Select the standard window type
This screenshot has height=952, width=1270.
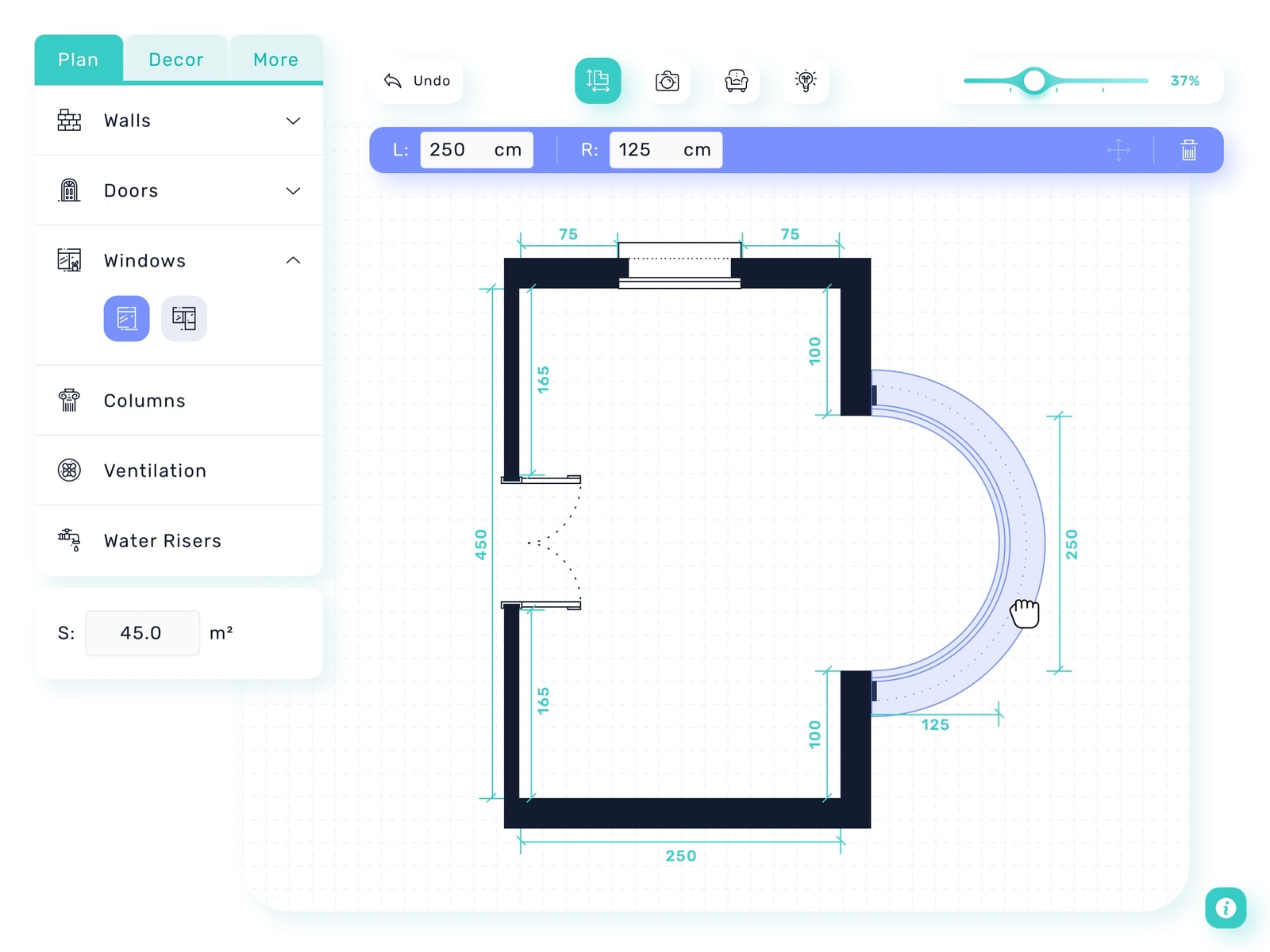[126, 318]
